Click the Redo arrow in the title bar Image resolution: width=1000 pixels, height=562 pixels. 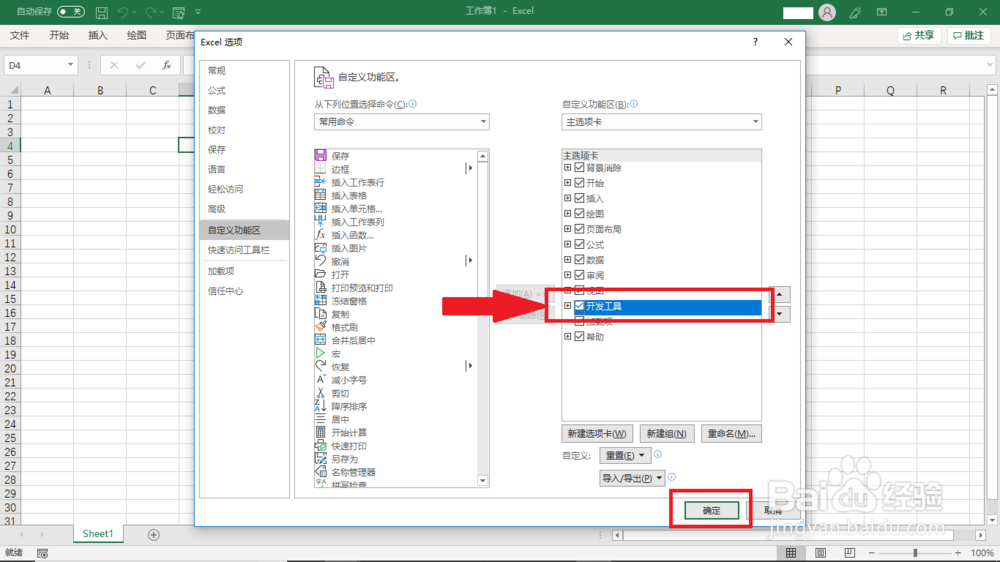(x=151, y=11)
